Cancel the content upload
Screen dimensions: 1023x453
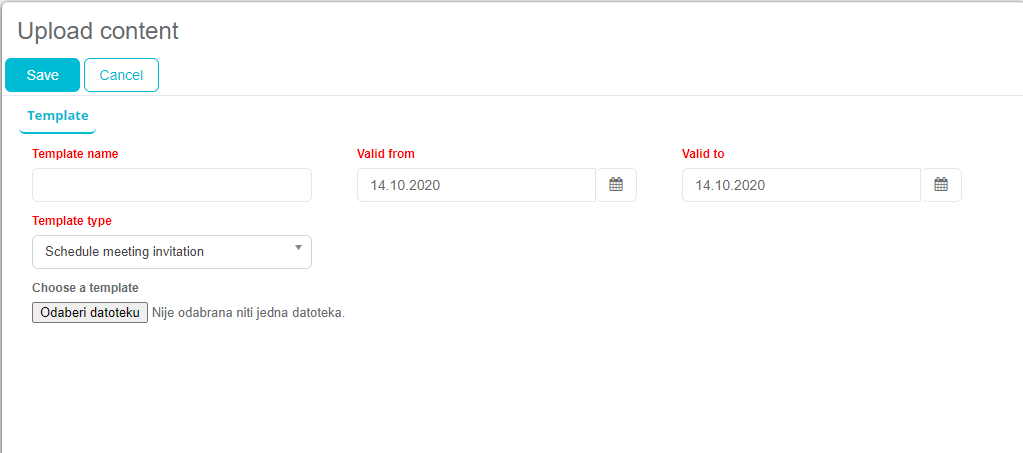pyautogui.click(x=121, y=75)
